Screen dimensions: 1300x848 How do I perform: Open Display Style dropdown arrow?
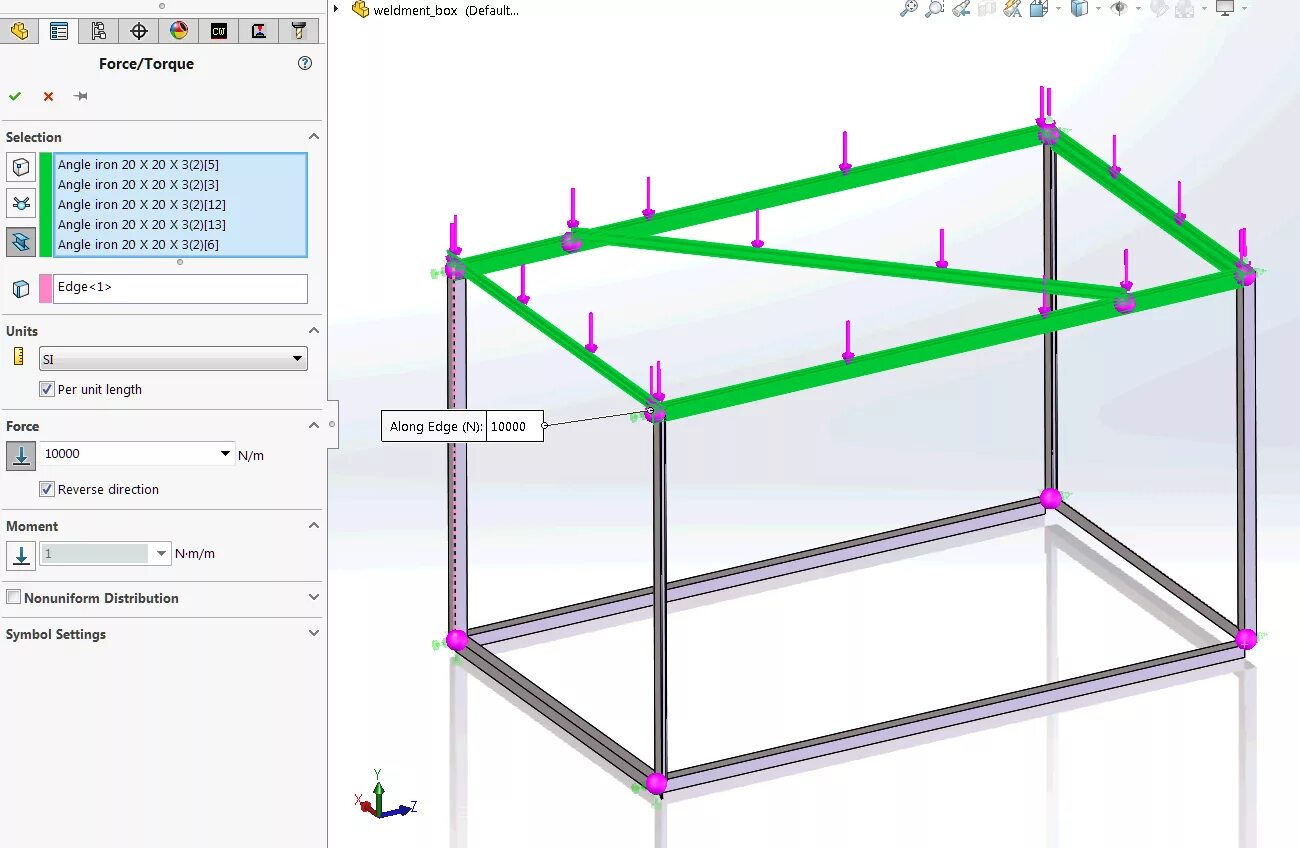pos(1098,9)
